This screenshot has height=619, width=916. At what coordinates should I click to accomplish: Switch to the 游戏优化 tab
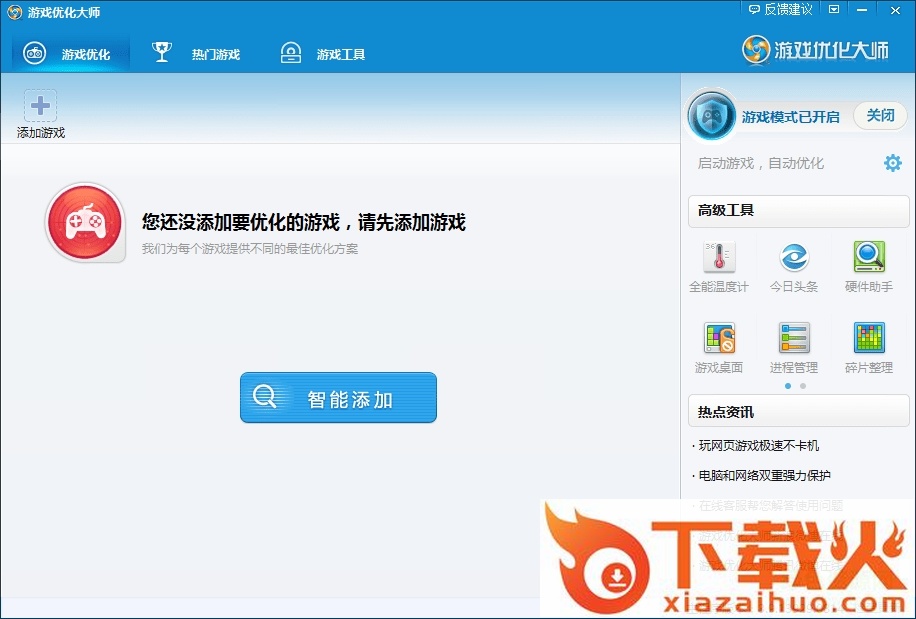tap(70, 54)
